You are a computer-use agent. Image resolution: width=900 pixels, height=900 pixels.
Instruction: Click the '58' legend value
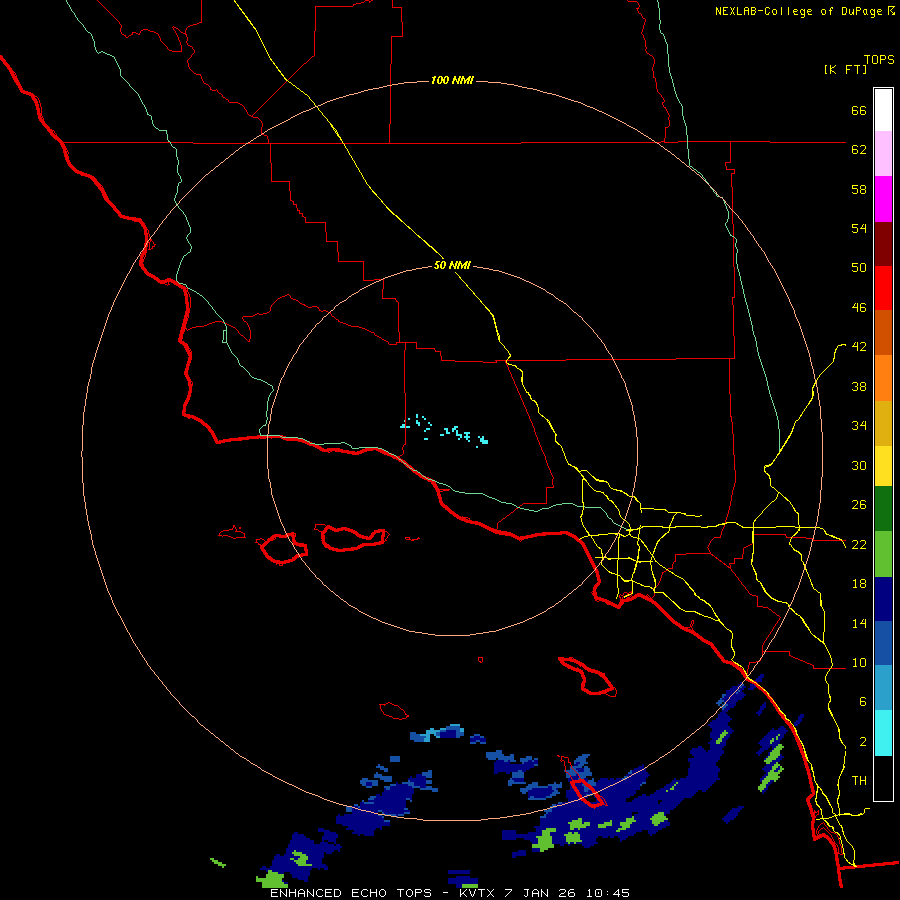[x=859, y=189]
